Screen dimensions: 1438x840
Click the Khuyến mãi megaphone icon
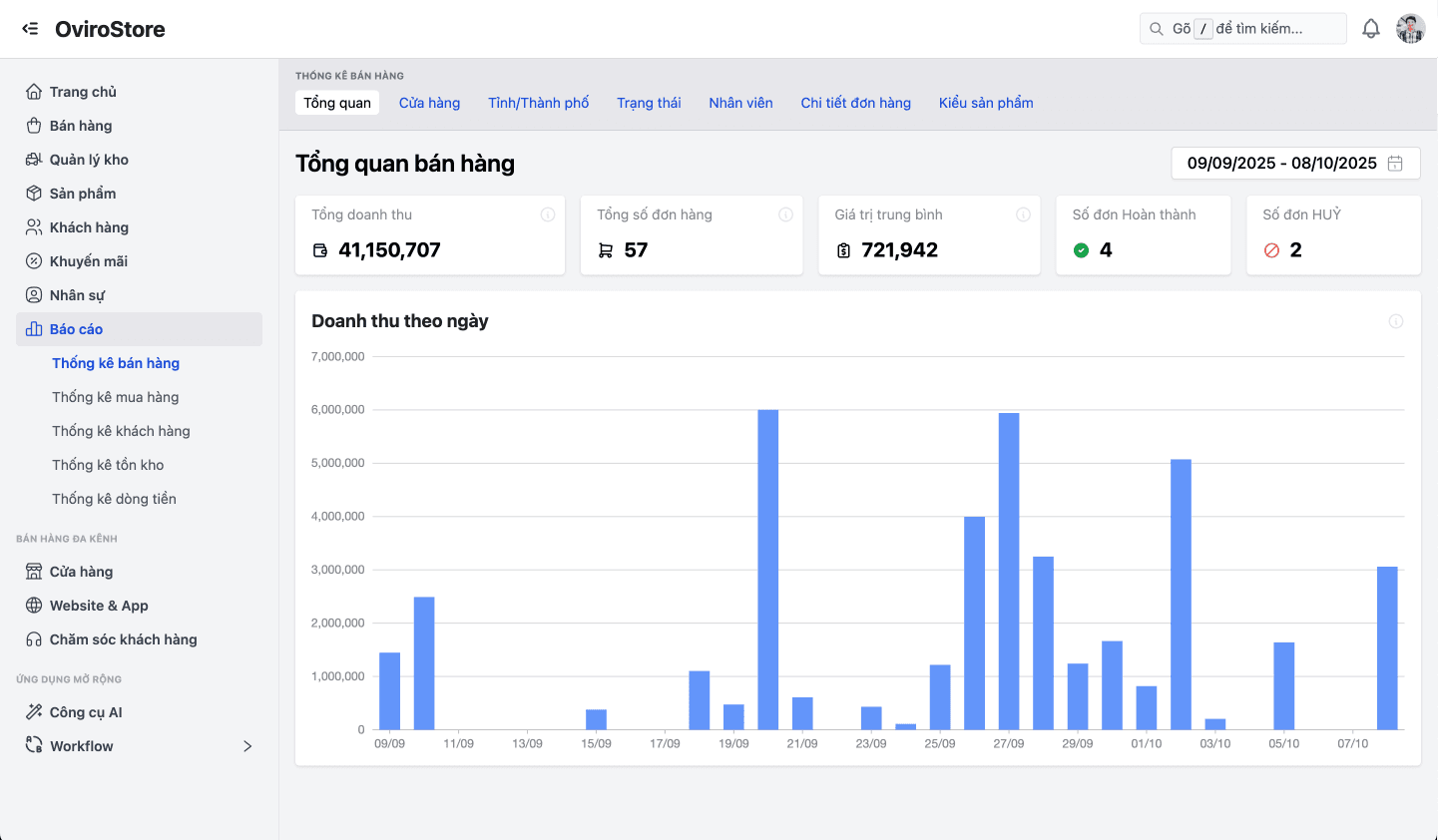pos(32,260)
